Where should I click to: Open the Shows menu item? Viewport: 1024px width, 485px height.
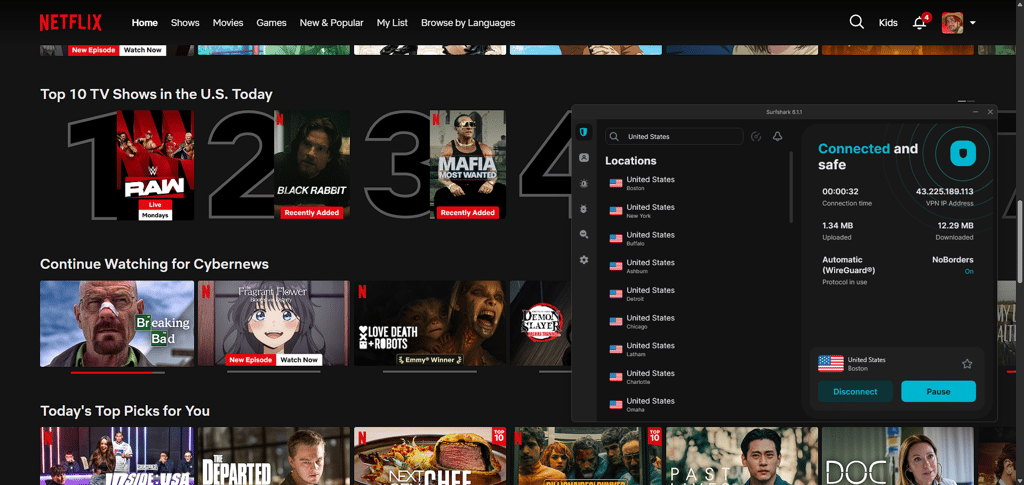coord(185,23)
